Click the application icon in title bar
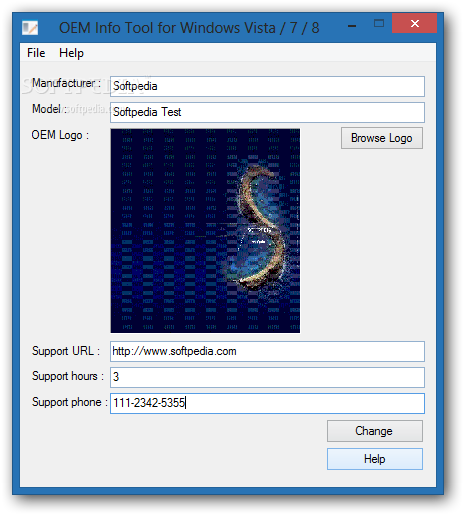This screenshot has width=464, height=515. tap(30, 28)
